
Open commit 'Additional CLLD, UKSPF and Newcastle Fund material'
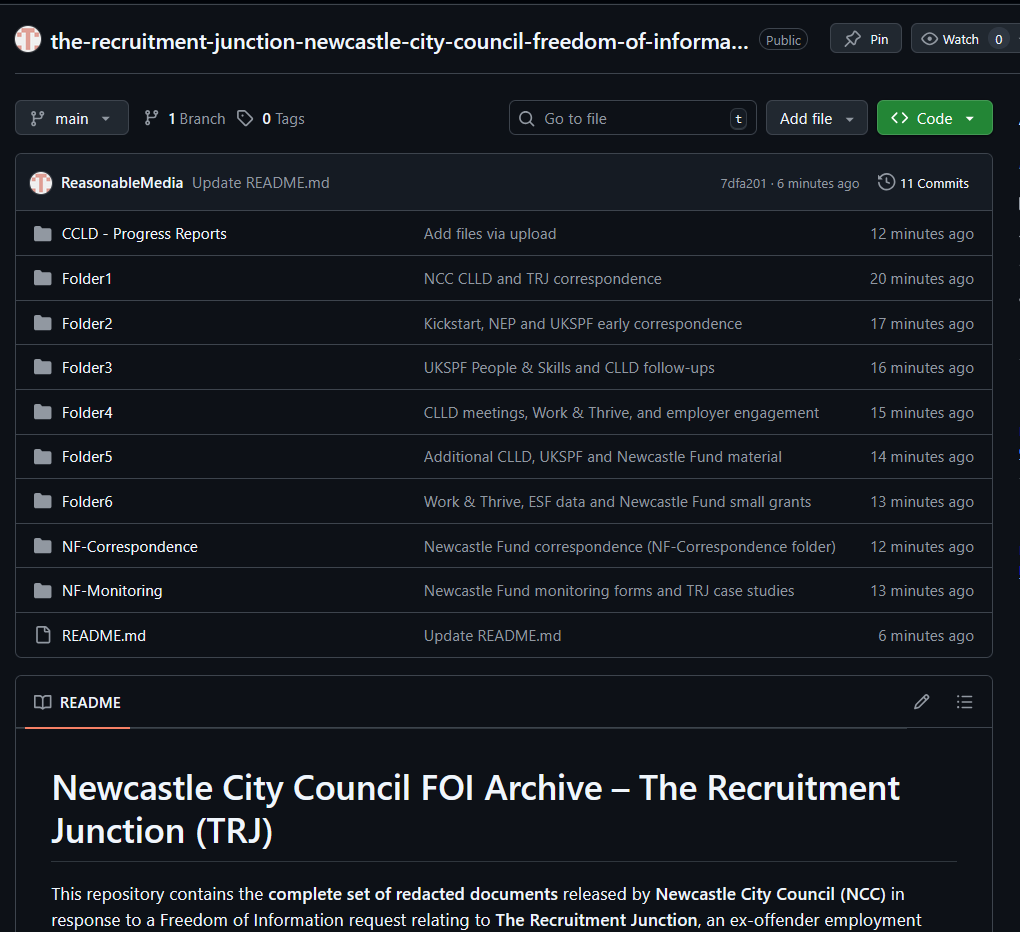[x=602, y=457]
